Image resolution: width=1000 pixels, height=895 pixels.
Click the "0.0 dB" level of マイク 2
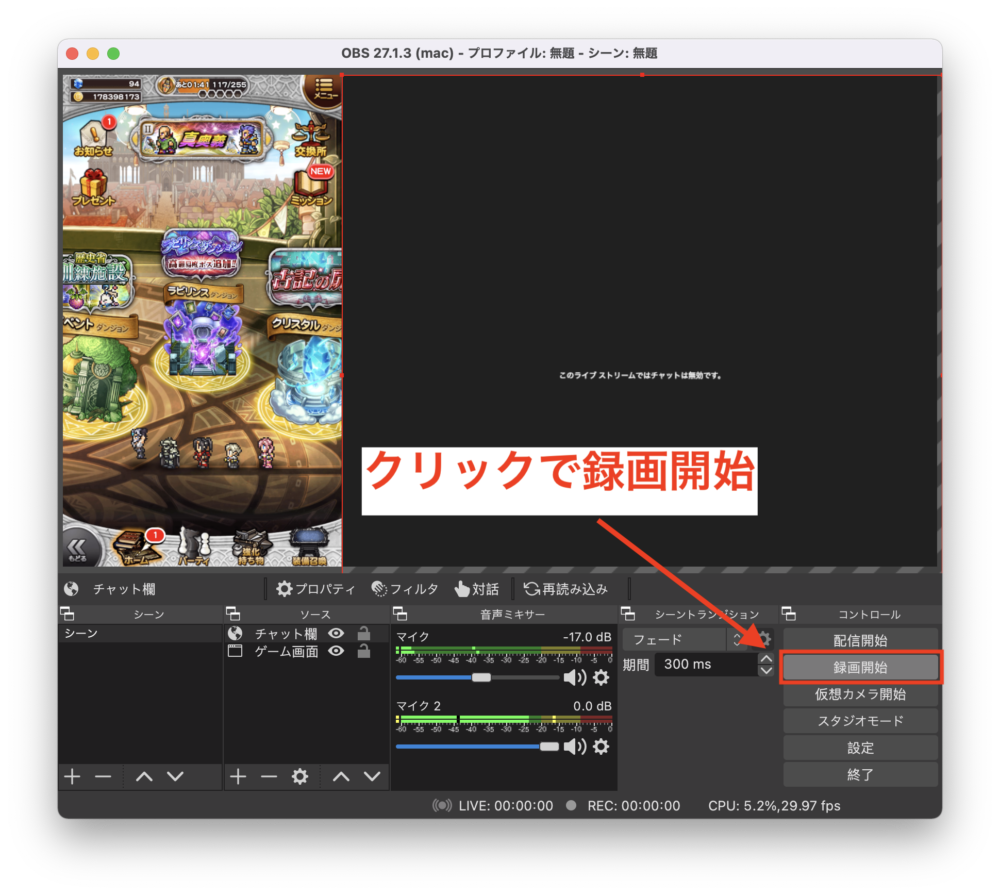[x=592, y=706]
